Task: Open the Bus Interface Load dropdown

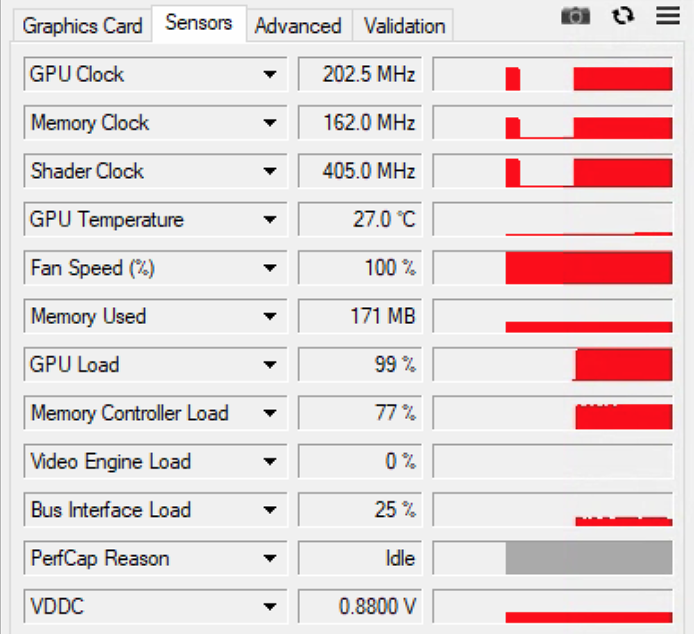Action: [270, 510]
